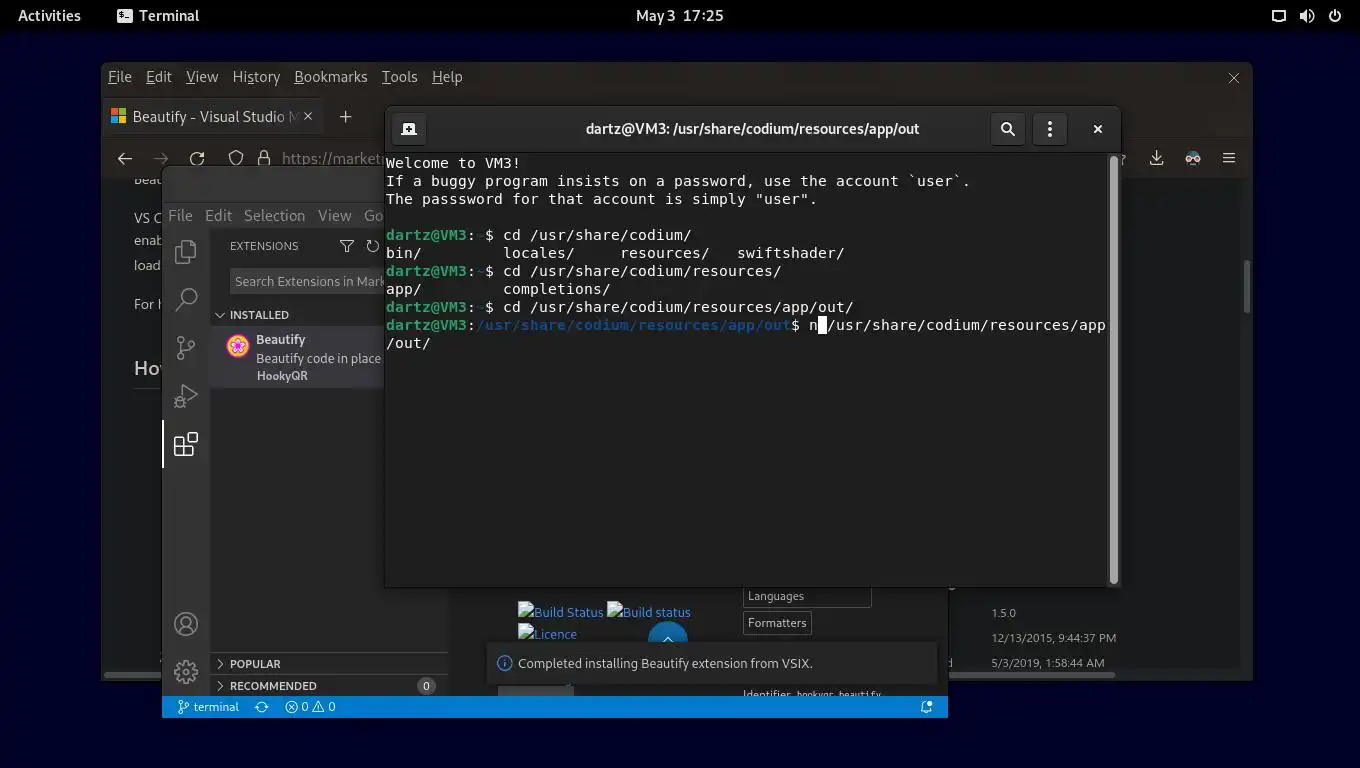Close the Beautify browser tab
The image size is (1360, 768).
[308, 117]
